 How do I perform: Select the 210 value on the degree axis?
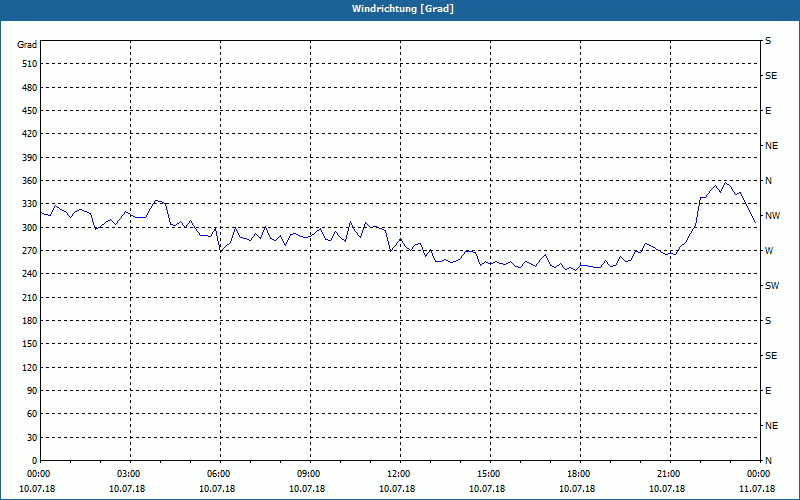tap(30, 297)
